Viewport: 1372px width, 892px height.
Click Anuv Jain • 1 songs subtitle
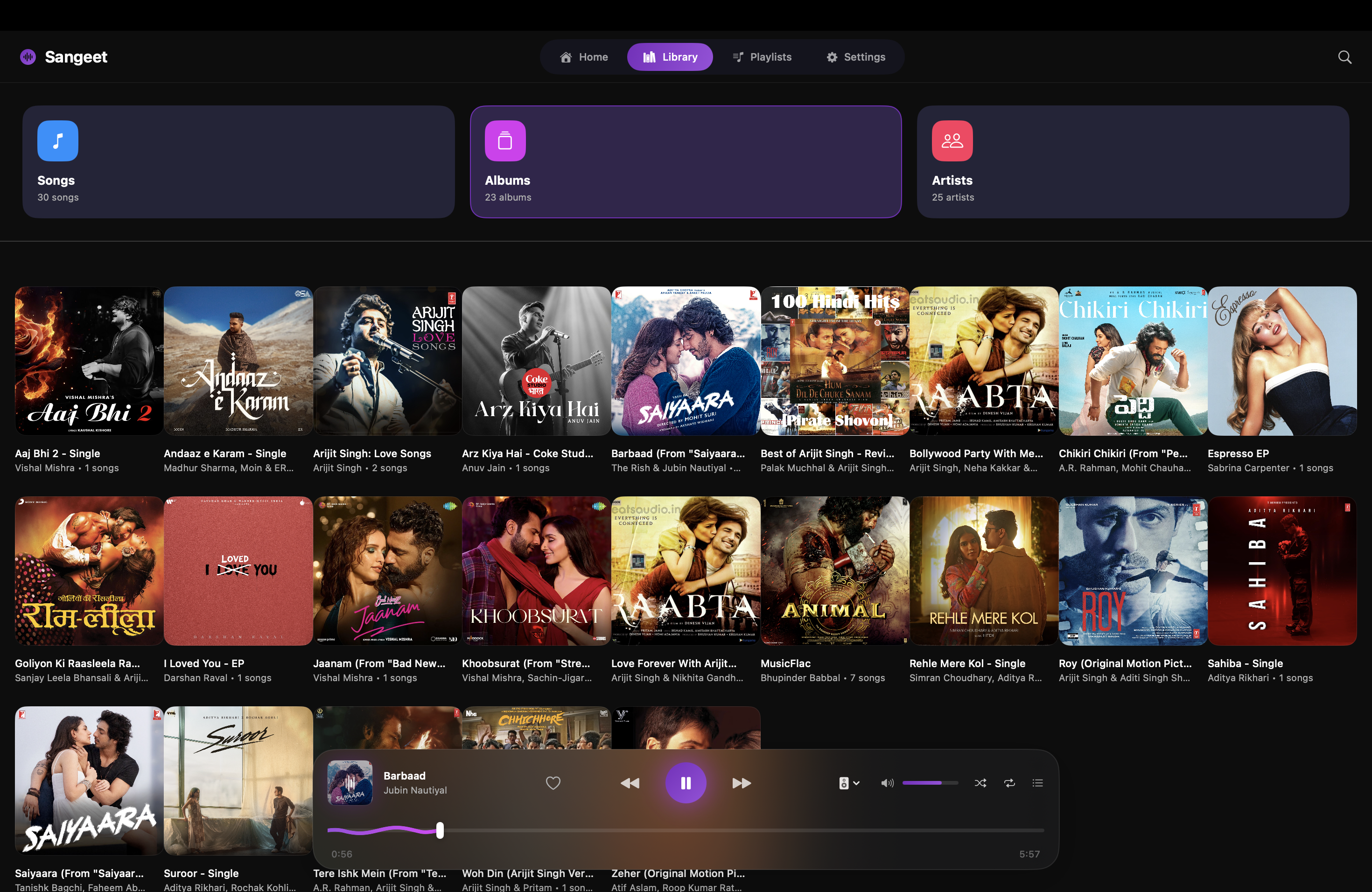[505, 468]
